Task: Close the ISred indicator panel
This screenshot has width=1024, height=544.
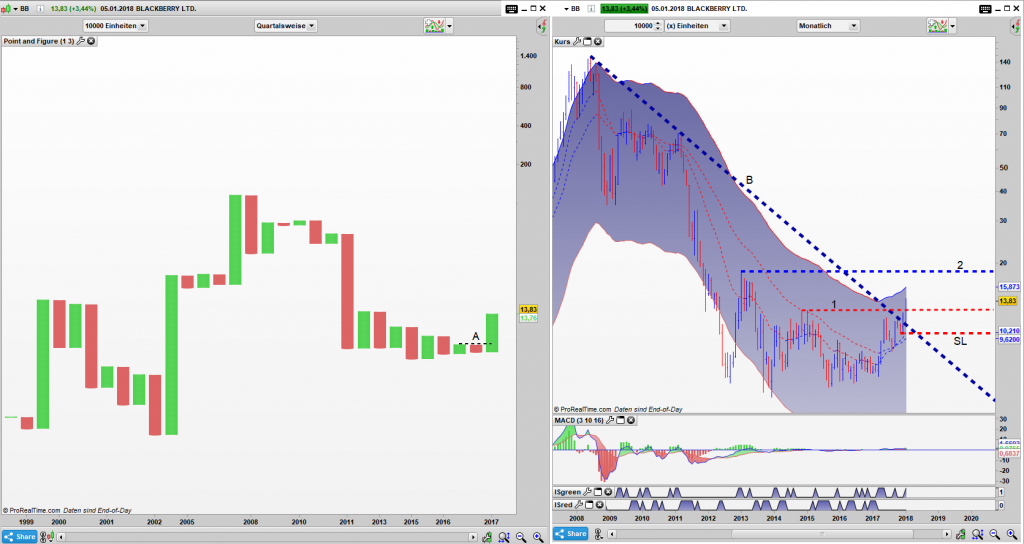Action: click(600, 505)
